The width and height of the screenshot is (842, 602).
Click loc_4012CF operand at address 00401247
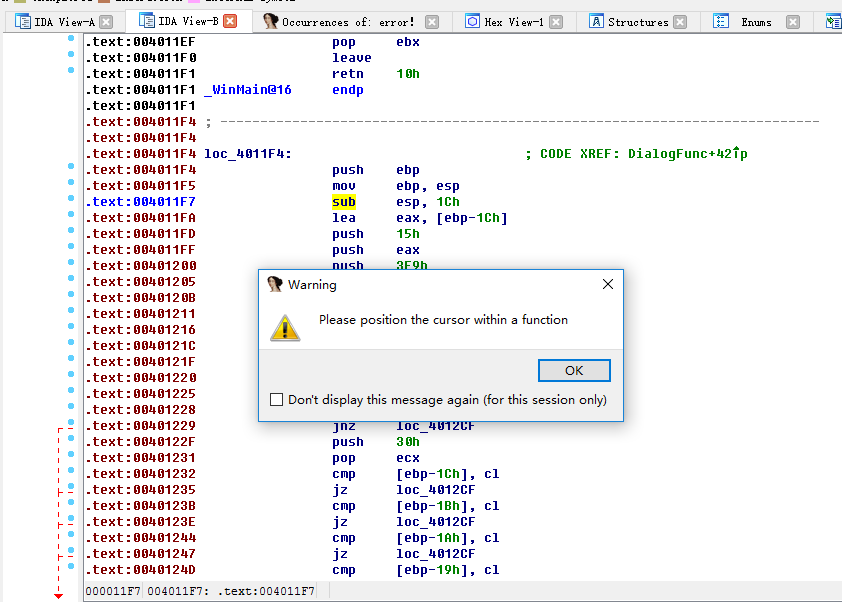(x=435, y=554)
